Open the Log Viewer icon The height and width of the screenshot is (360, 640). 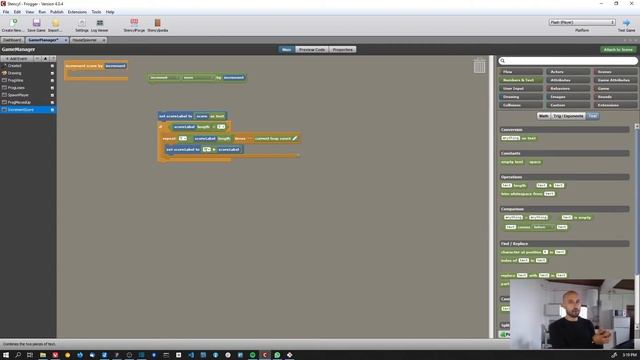[100, 23]
